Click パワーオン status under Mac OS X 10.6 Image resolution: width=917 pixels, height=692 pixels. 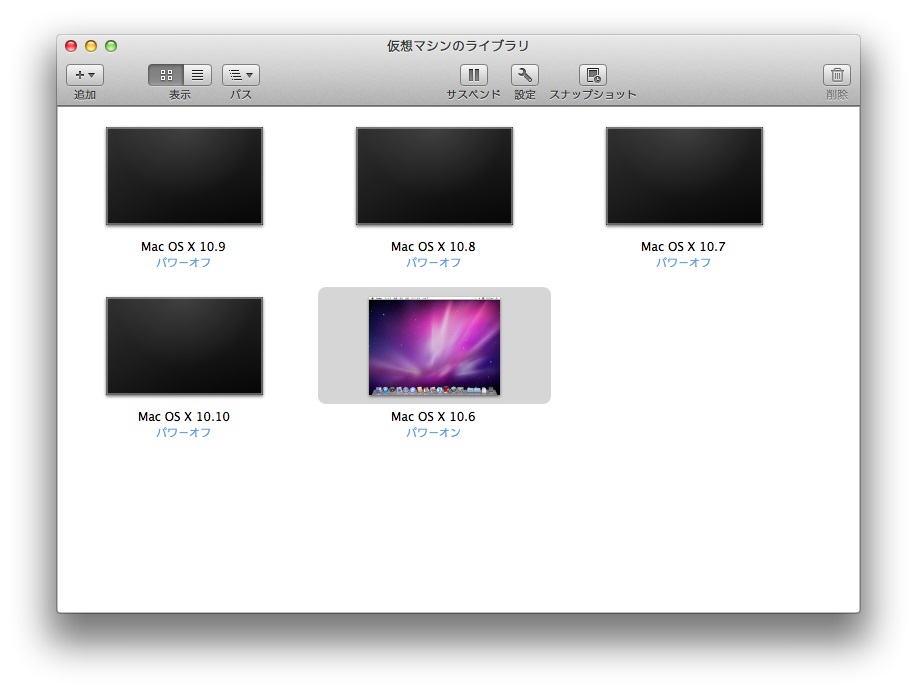point(433,432)
